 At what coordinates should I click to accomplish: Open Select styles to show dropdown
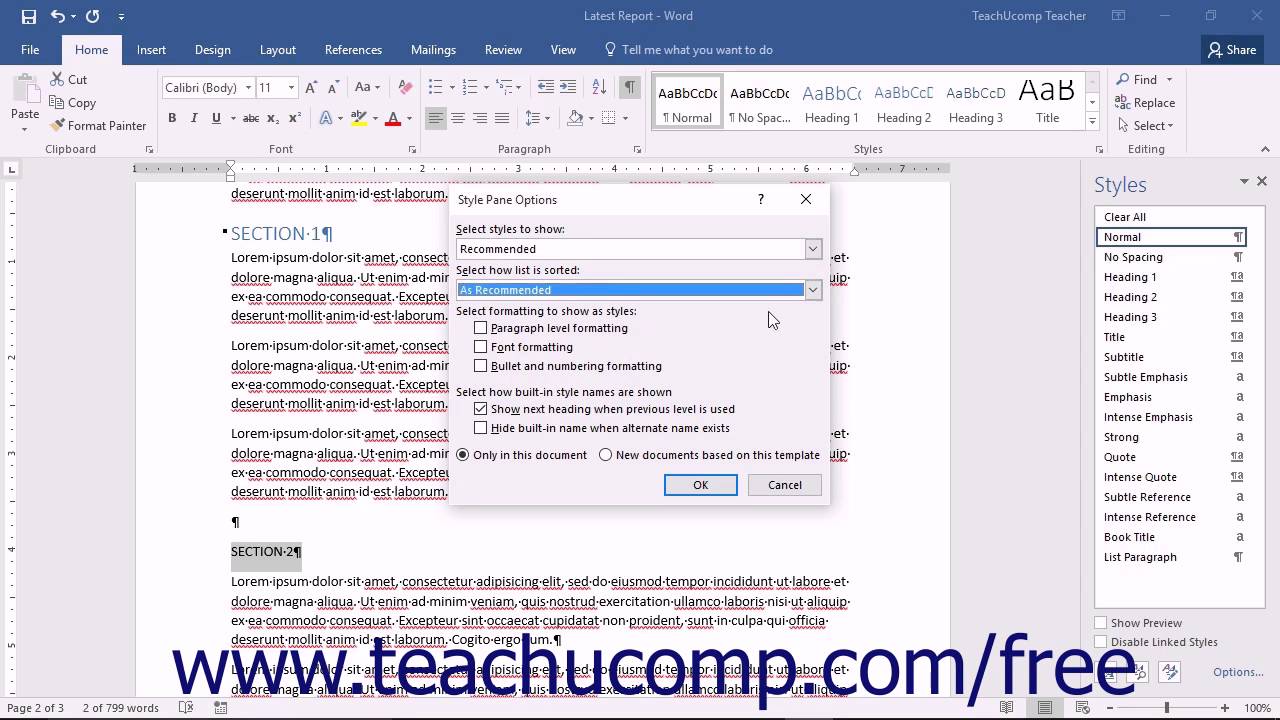pyautogui.click(x=813, y=249)
